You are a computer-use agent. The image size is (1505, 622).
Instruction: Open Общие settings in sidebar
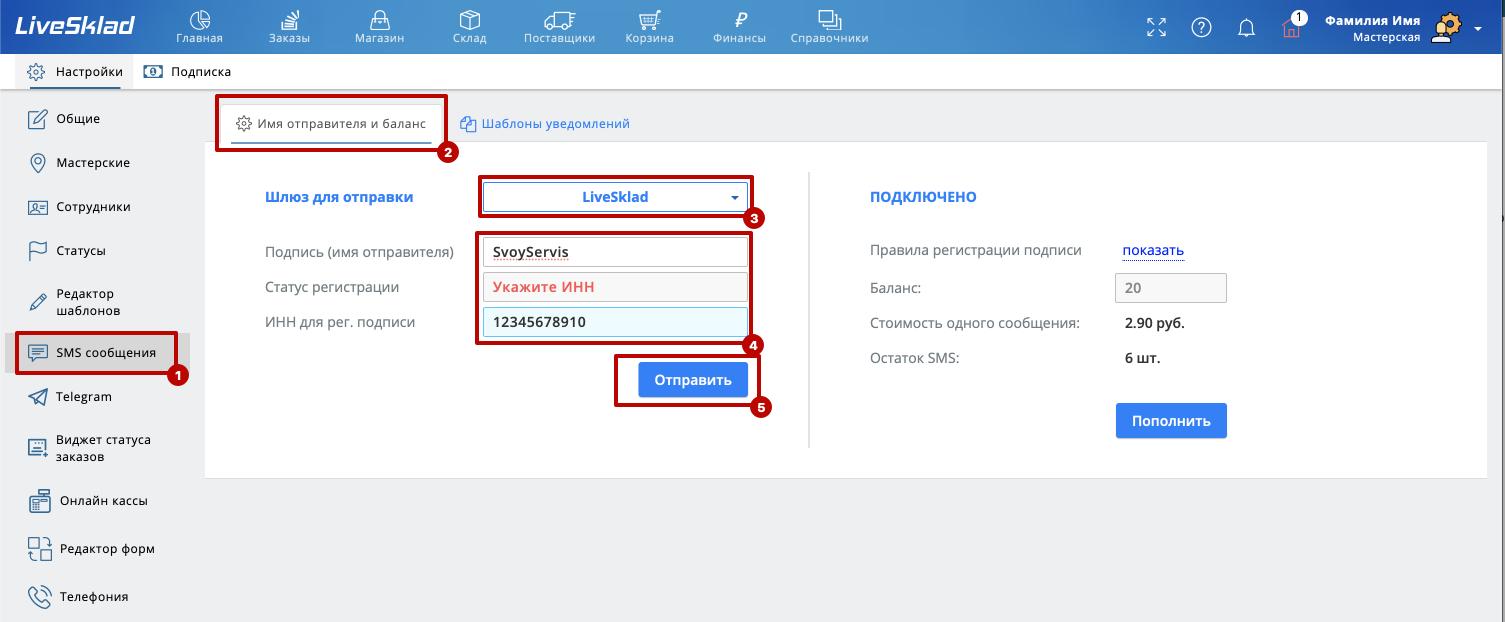pyautogui.click(x=64, y=119)
